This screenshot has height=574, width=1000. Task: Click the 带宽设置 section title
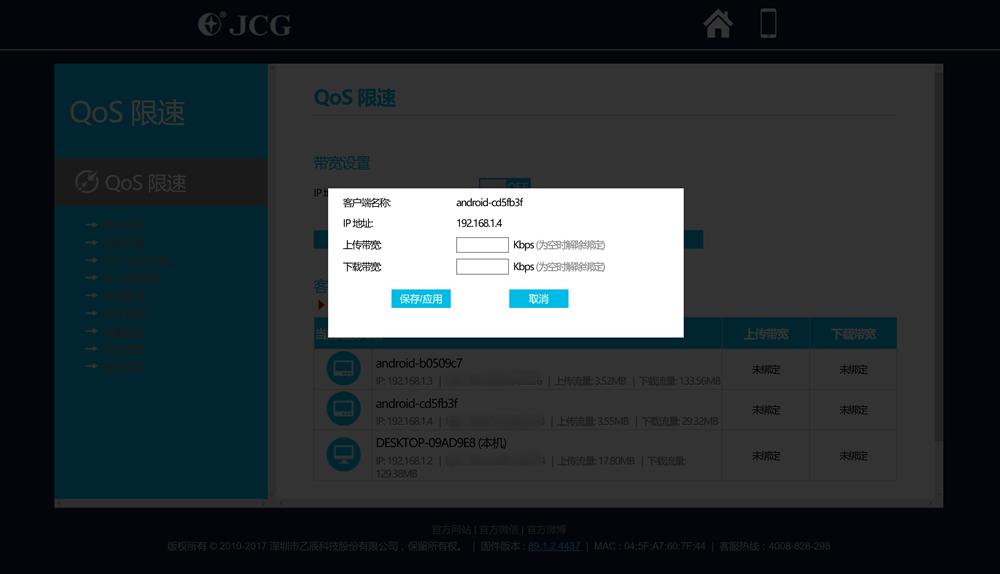tap(342, 163)
